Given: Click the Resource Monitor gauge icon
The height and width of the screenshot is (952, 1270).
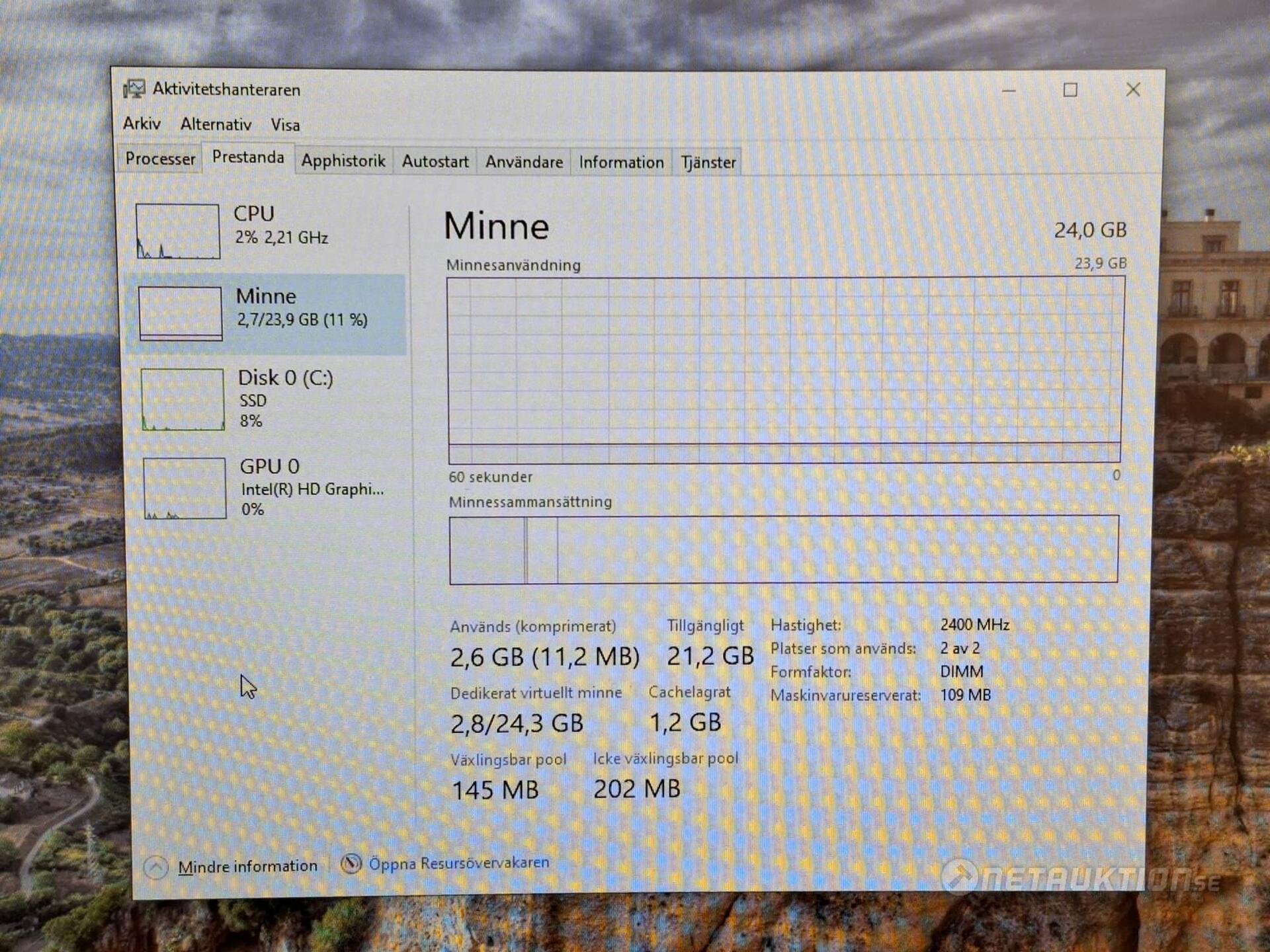Looking at the screenshot, I should (x=351, y=863).
